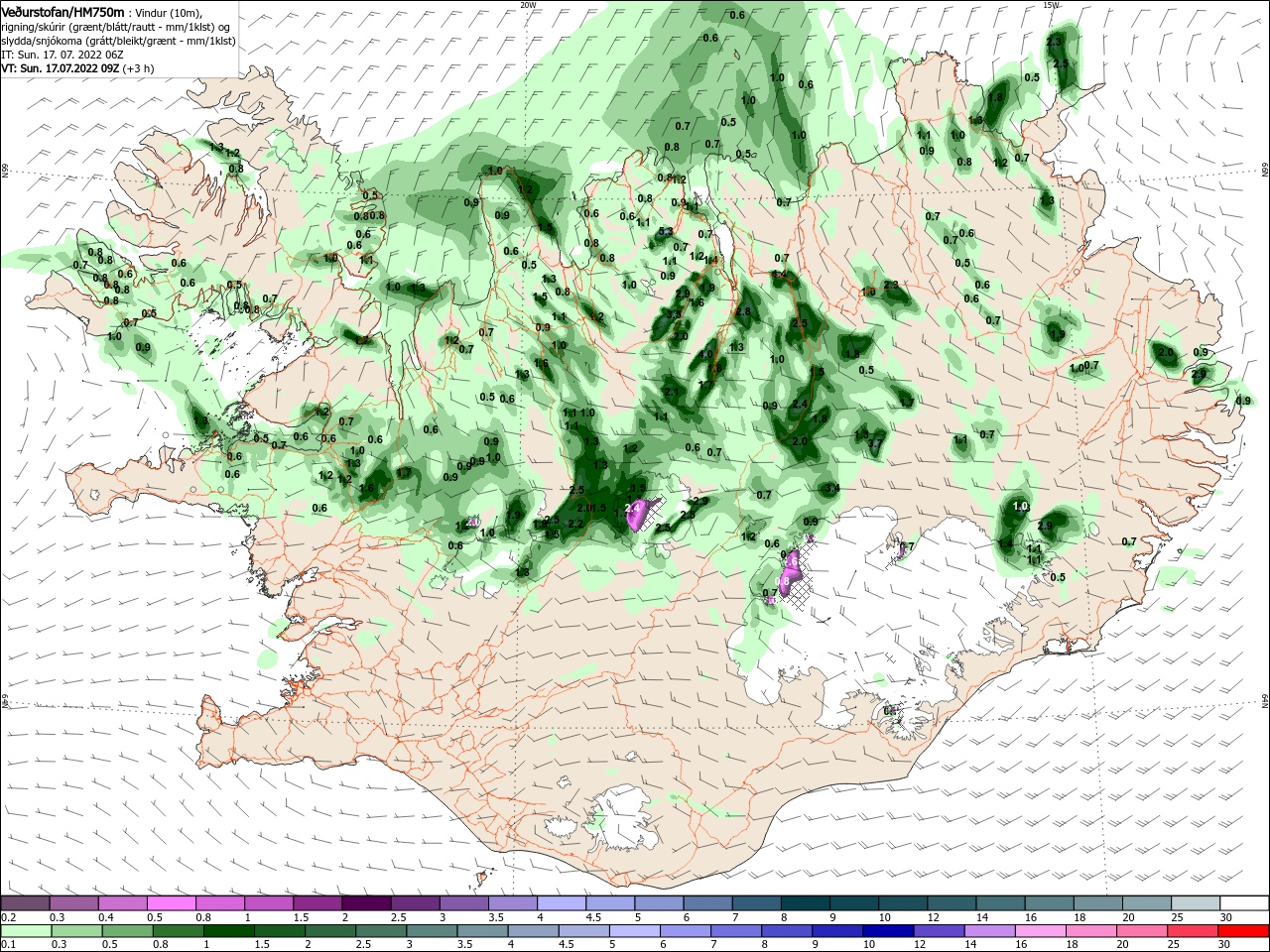Pick the pale grey snow swatch between 25 and 30
This screenshot has width=1270, height=952.
coord(1196,903)
